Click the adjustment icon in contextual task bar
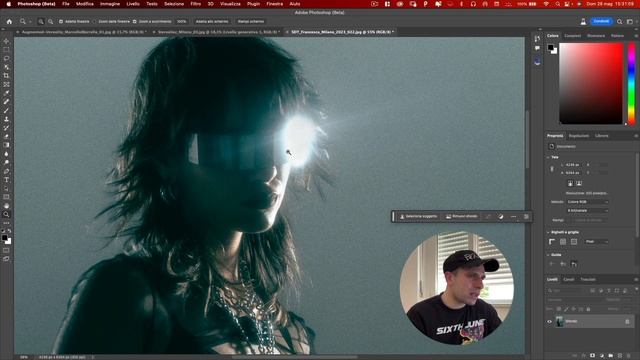This screenshot has width=640, height=360. (501, 217)
